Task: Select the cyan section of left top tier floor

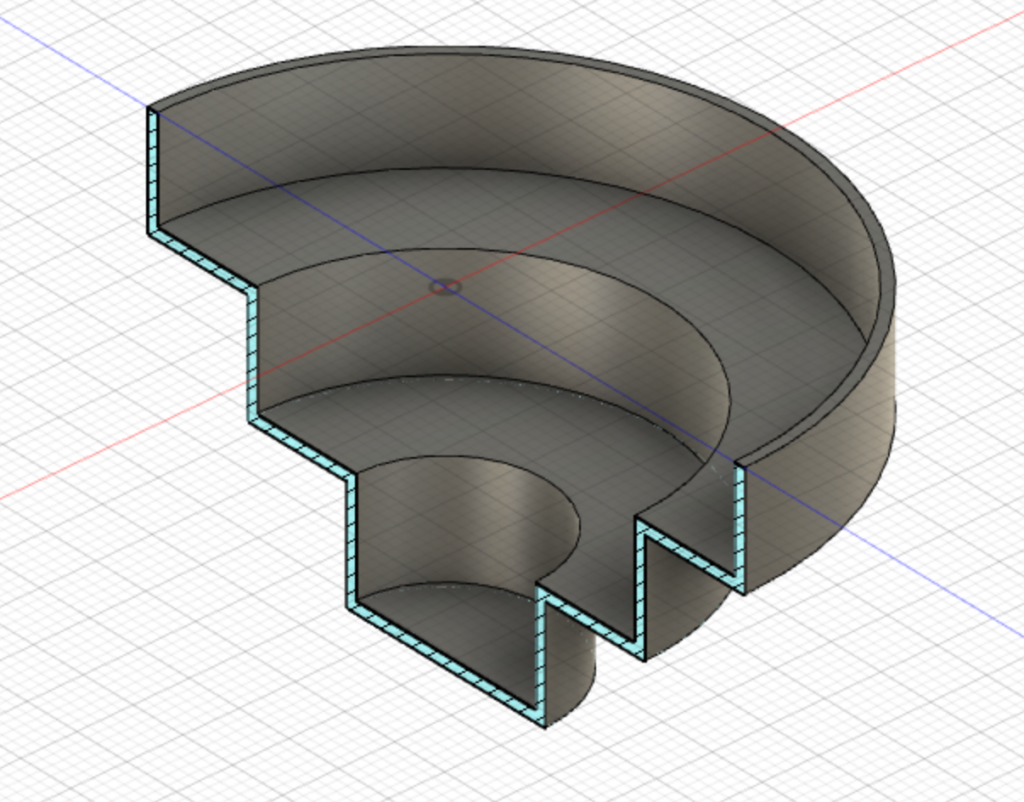Action: click(x=200, y=262)
